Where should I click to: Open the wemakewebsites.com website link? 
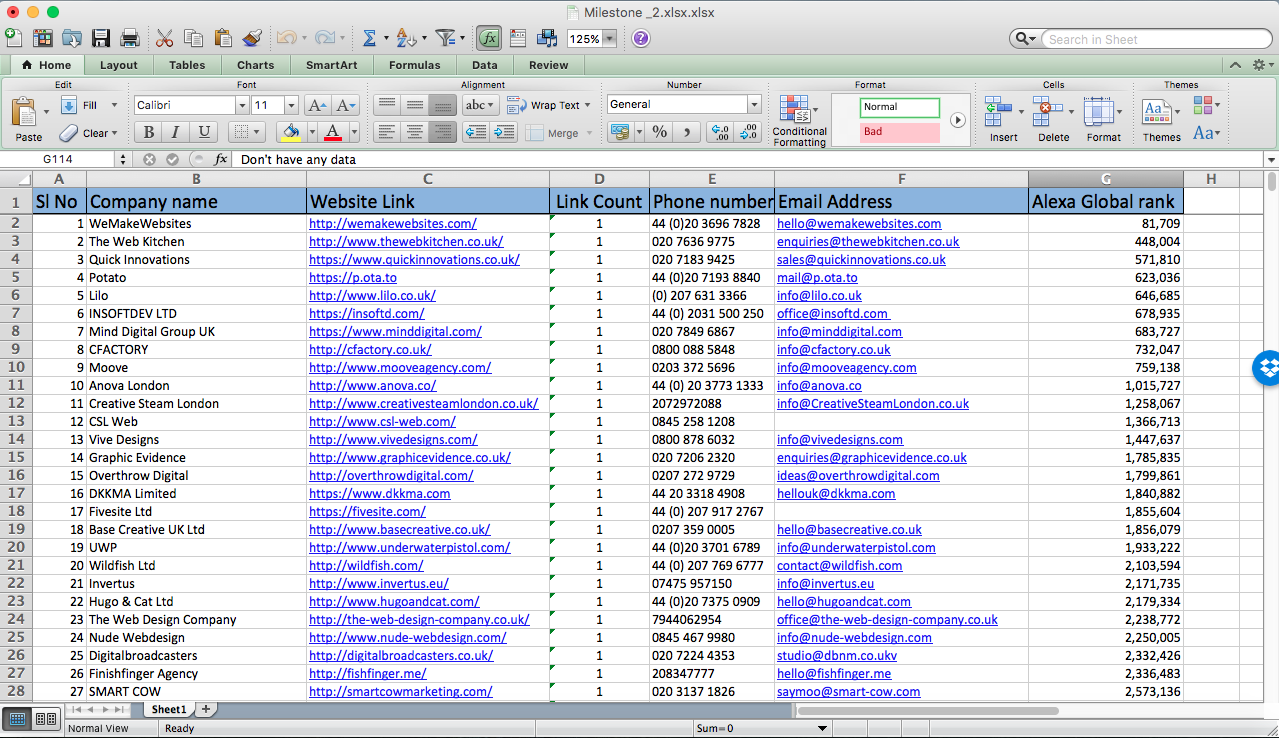(x=393, y=224)
